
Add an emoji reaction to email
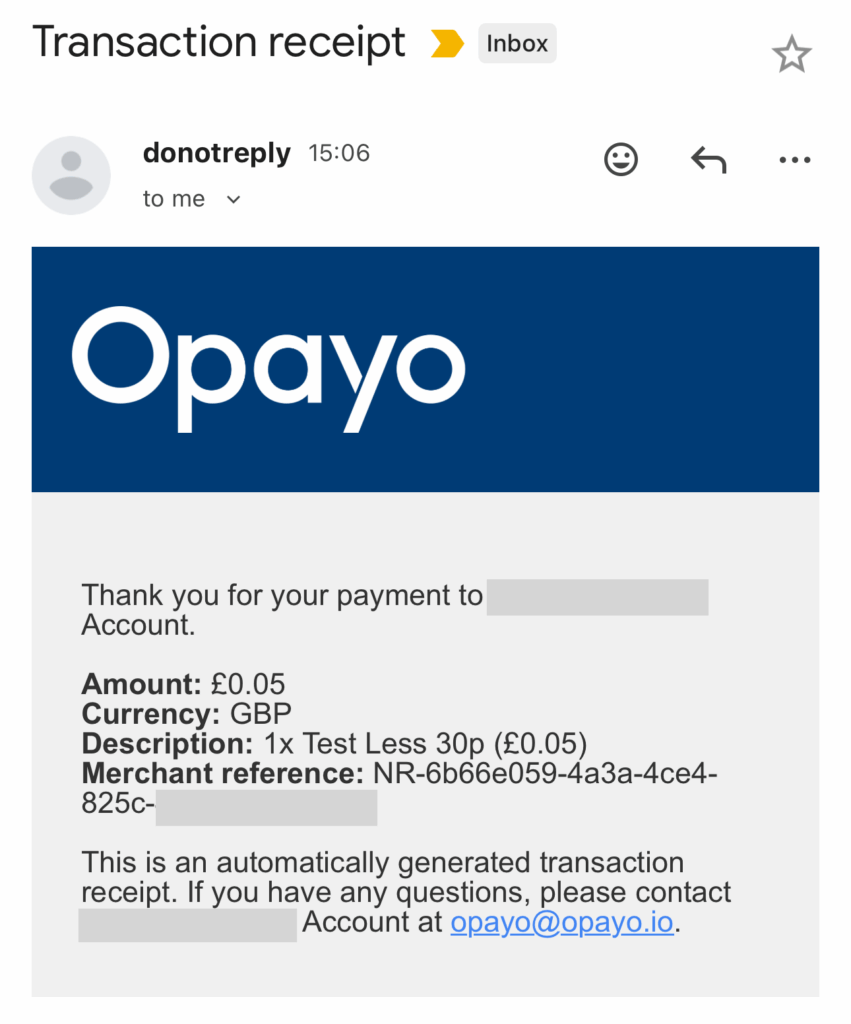tap(621, 159)
